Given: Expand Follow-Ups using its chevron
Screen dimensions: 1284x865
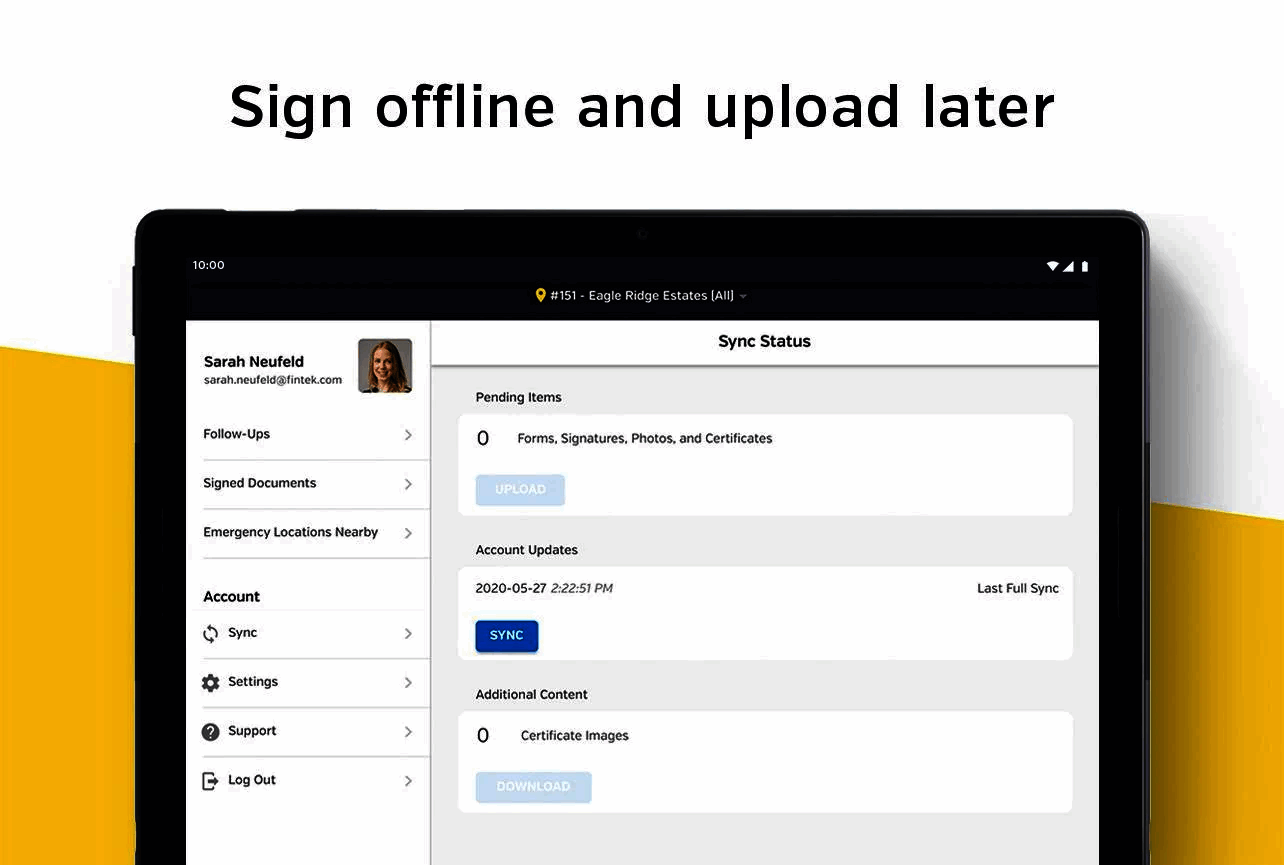Looking at the screenshot, I should (408, 434).
